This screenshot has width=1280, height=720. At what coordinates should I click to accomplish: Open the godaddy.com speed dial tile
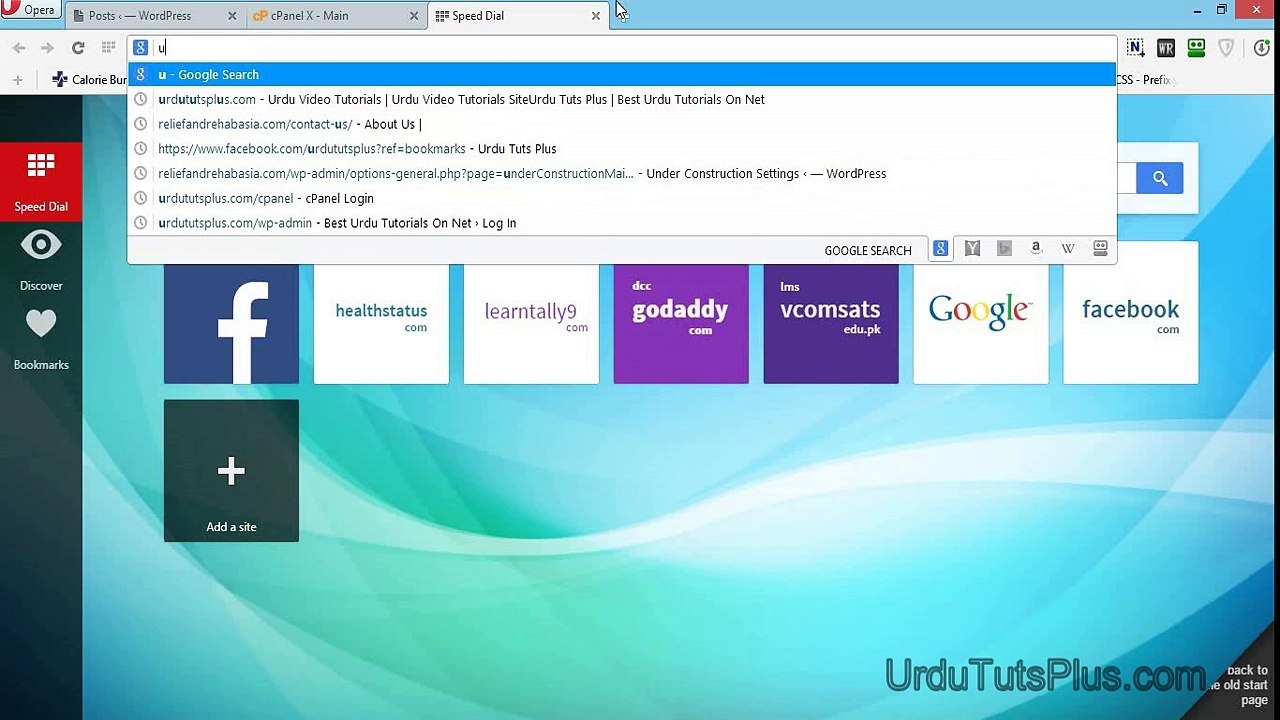(x=681, y=324)
